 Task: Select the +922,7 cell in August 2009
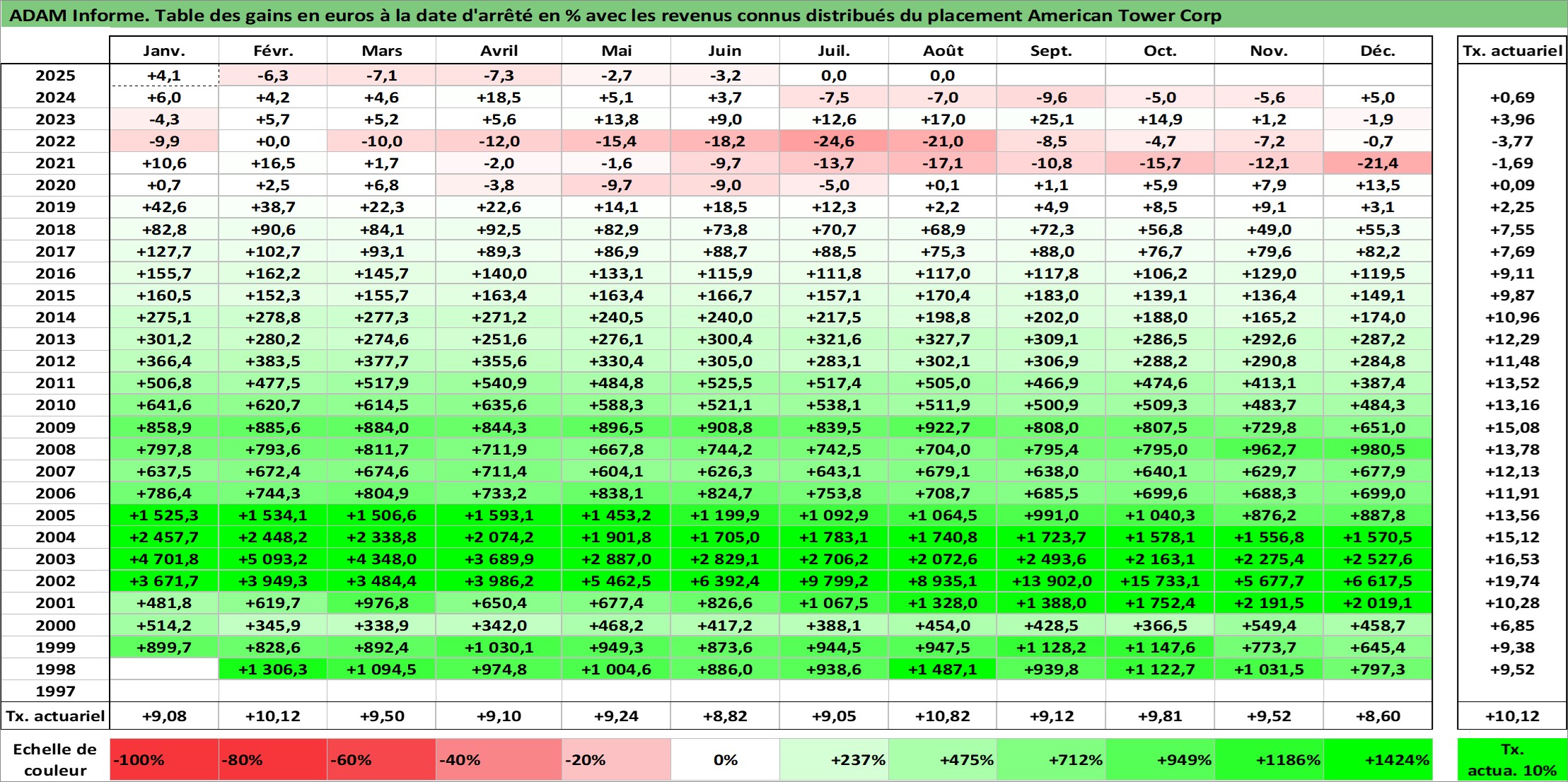(943, 428)
